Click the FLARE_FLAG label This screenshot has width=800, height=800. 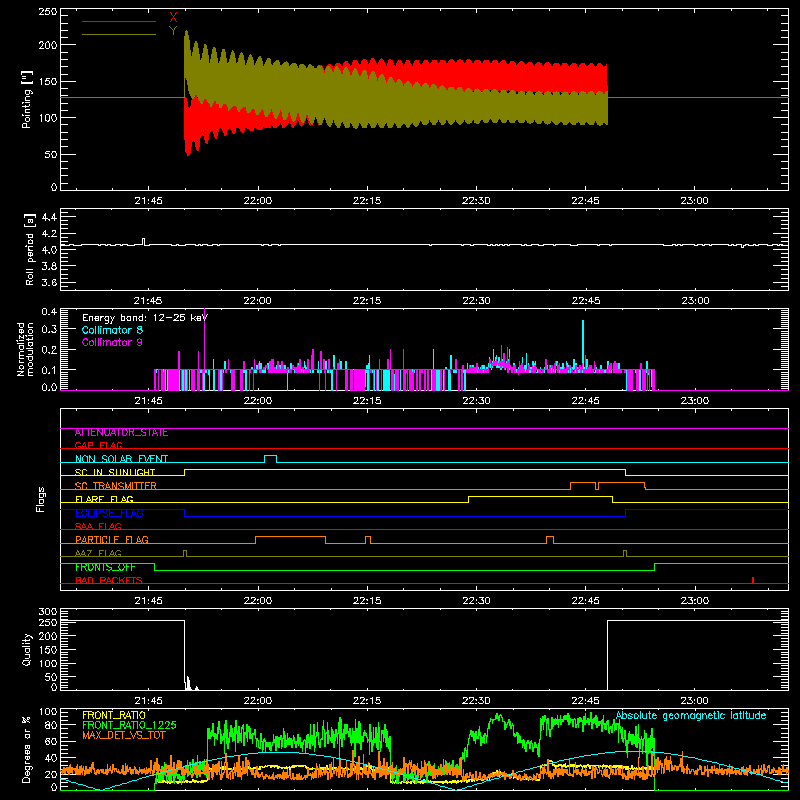[x=104, y=499]
